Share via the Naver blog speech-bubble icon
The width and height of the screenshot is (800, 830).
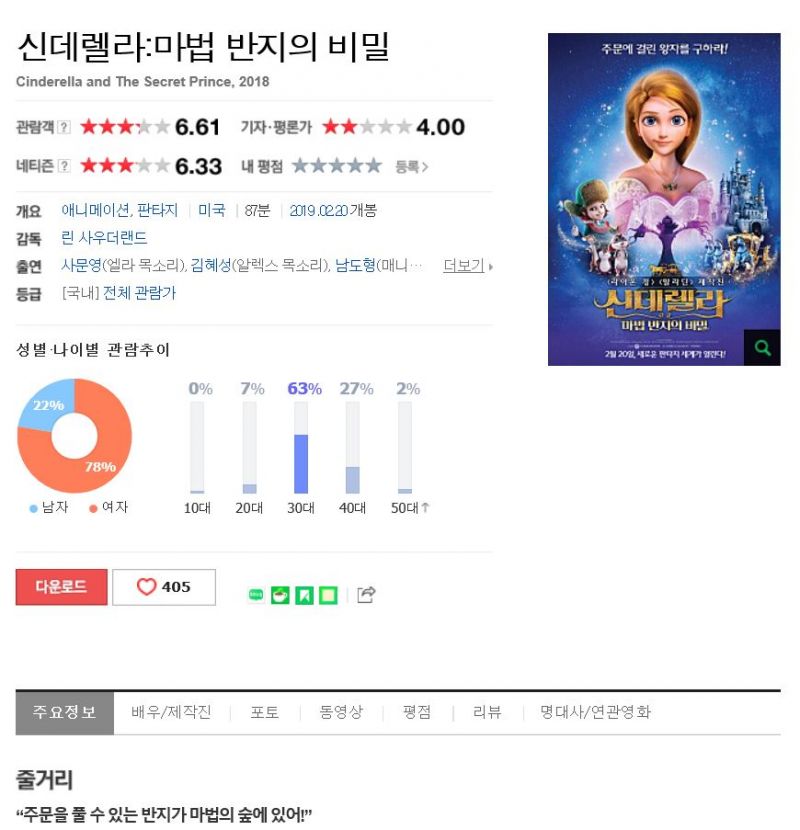pos(256,595)
